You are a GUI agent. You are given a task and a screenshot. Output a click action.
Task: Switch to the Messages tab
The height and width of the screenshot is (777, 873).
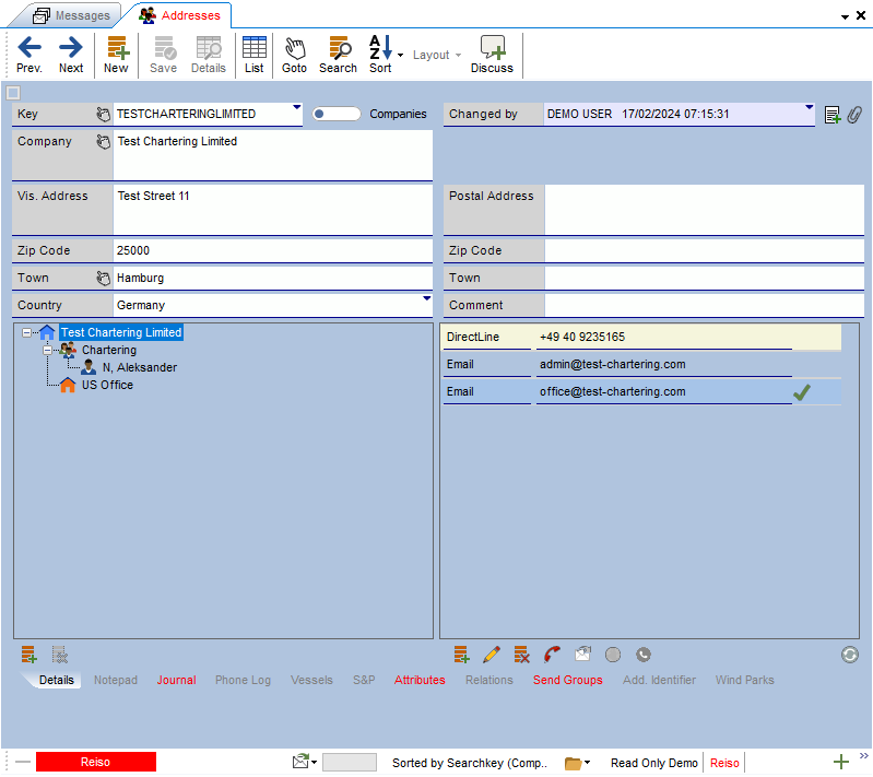tap(71, 16)
